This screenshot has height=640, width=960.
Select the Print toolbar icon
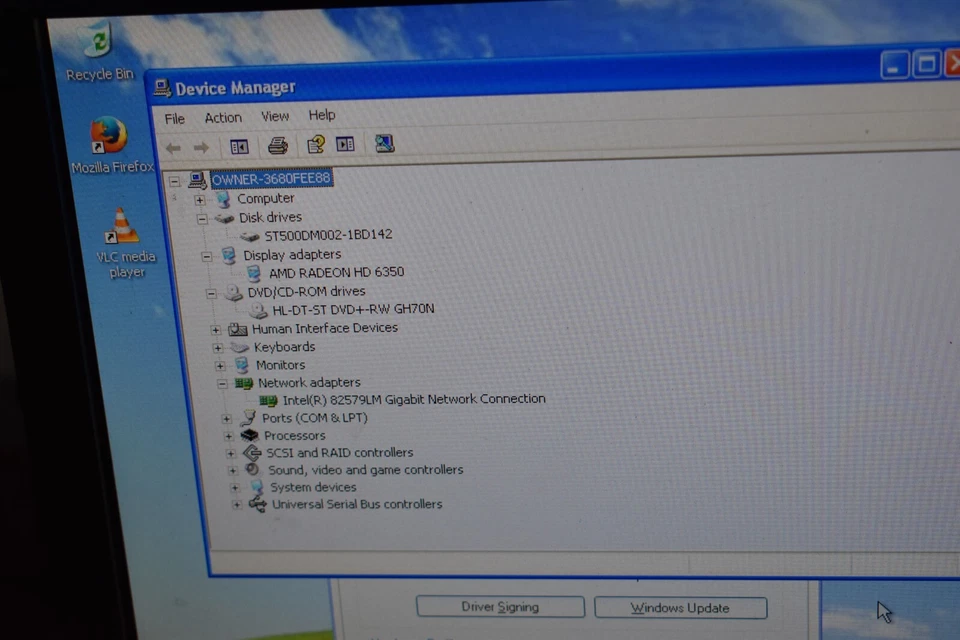tap(277, 145)
